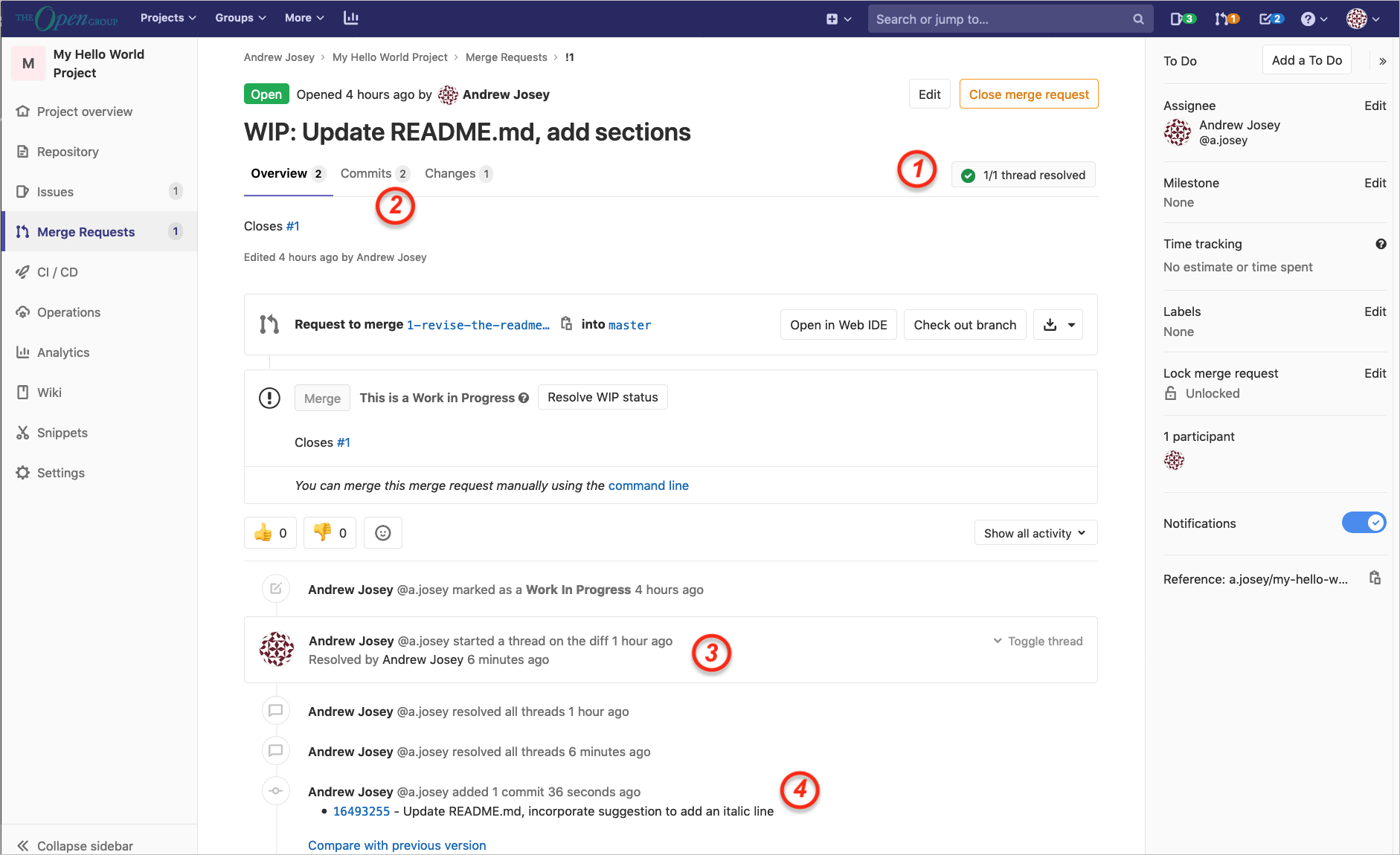1400x855 pixels.
Task: Click Close merge request button
Action: (x=1029, y=94)
